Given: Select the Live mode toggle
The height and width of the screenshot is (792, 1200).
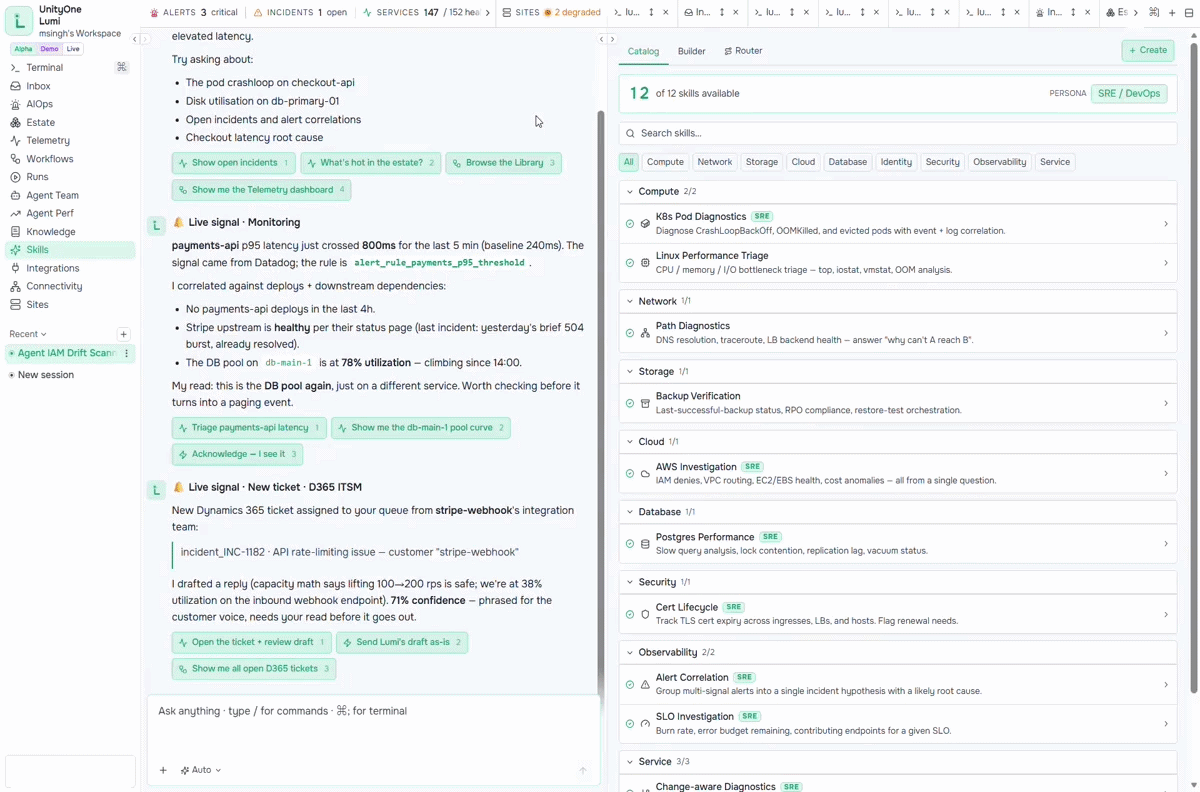Looking at the screenshot, I should (x=73, y=49).
